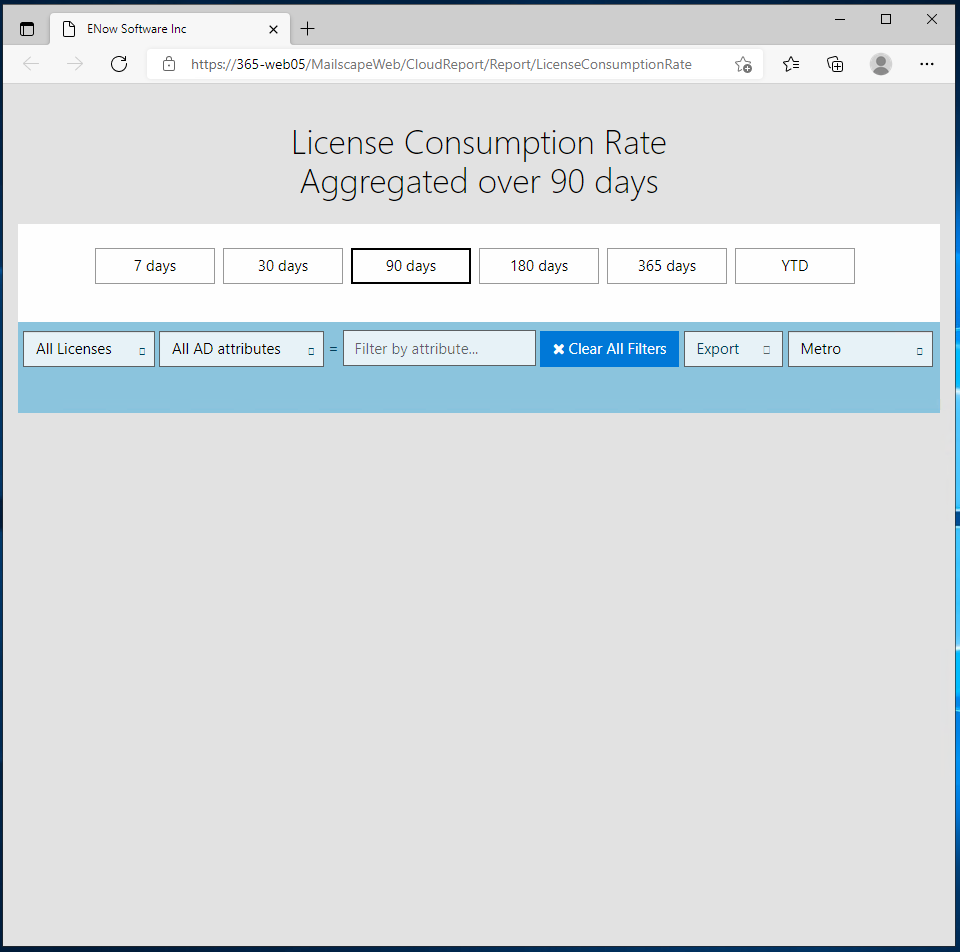Click the add to favorites star icon
Image resolution: width=960 pixels, height=952 pixels.
[x=743, y=64]
